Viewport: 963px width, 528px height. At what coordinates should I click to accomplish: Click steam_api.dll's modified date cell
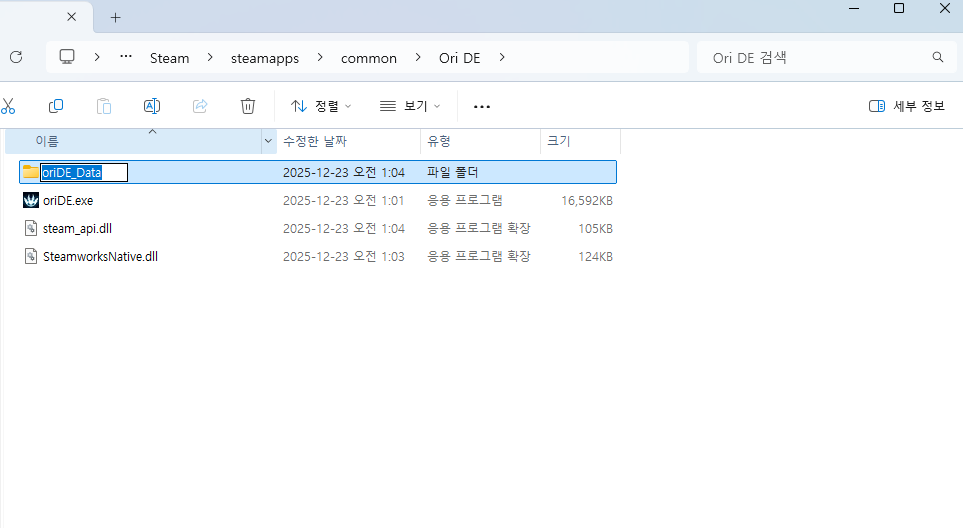343,229
